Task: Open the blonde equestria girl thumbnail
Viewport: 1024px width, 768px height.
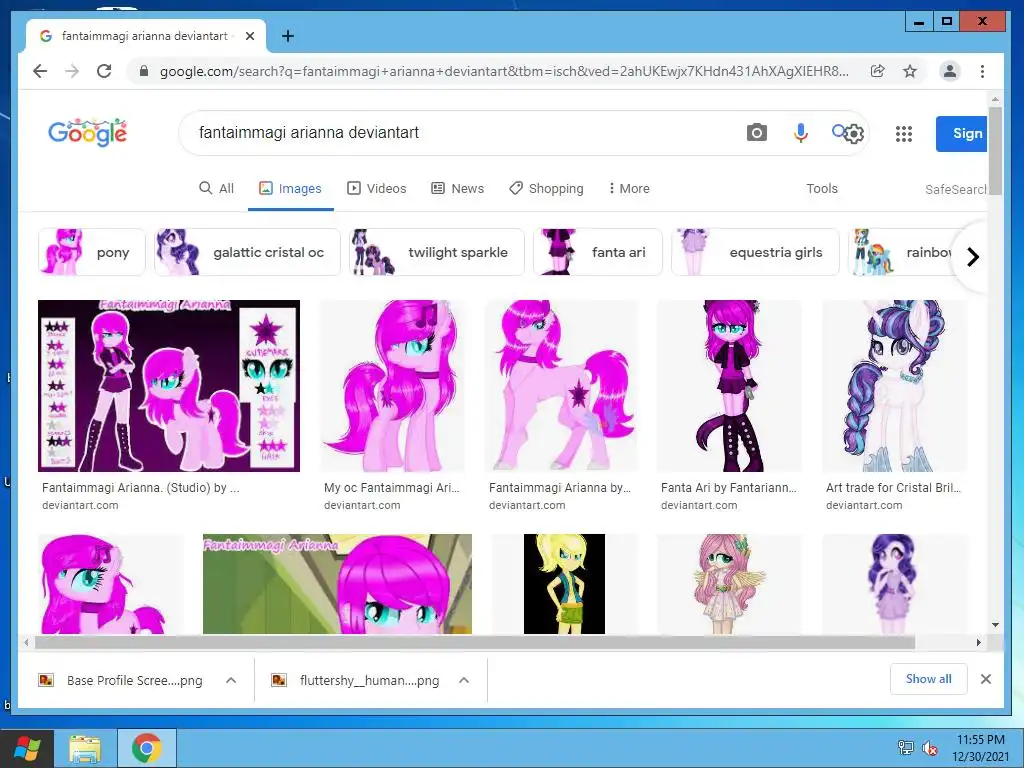Action: (564, 584)
